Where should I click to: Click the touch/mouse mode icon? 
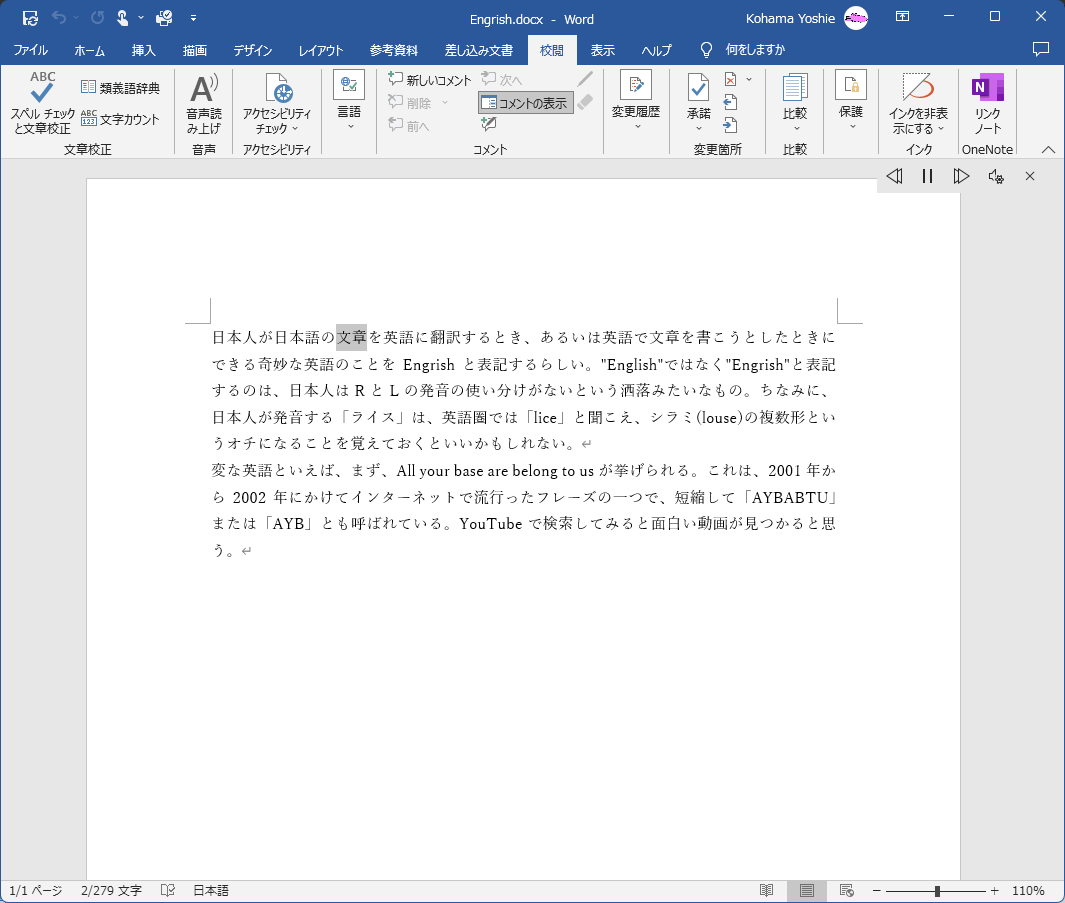pos(122,18)
